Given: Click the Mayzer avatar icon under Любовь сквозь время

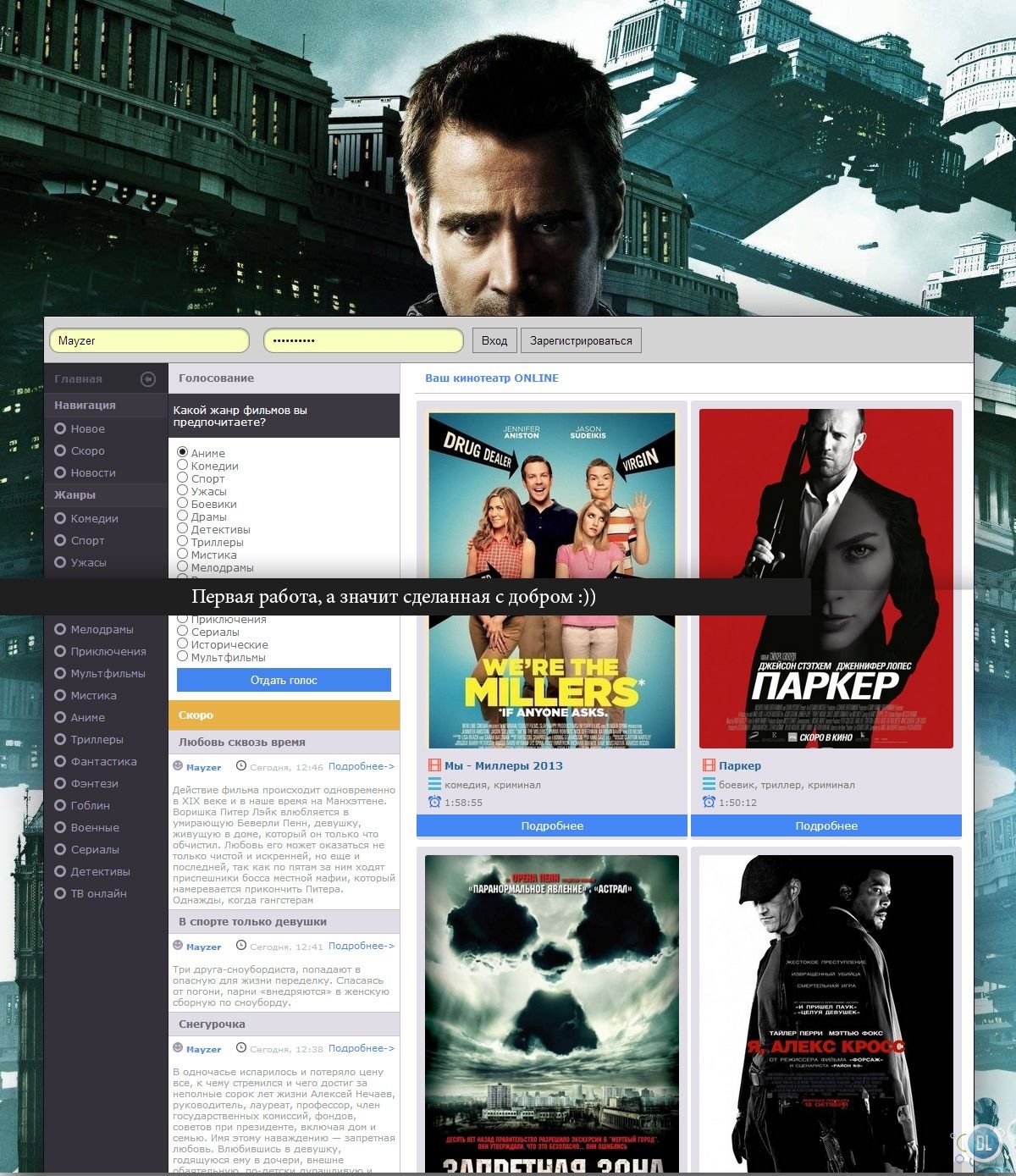Looking at the screenshot, I should point(178,766).
